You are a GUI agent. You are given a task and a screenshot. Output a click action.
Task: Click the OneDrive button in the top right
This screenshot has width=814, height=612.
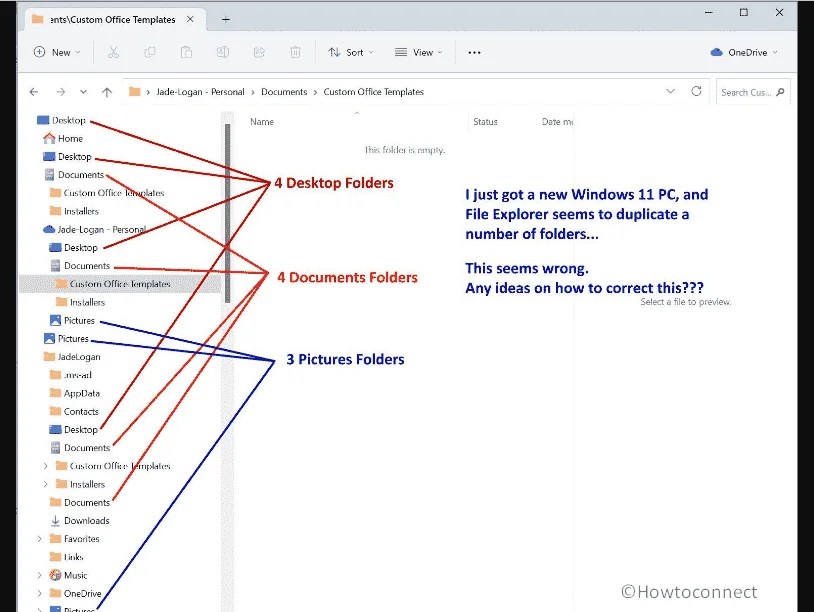point(745,52)
